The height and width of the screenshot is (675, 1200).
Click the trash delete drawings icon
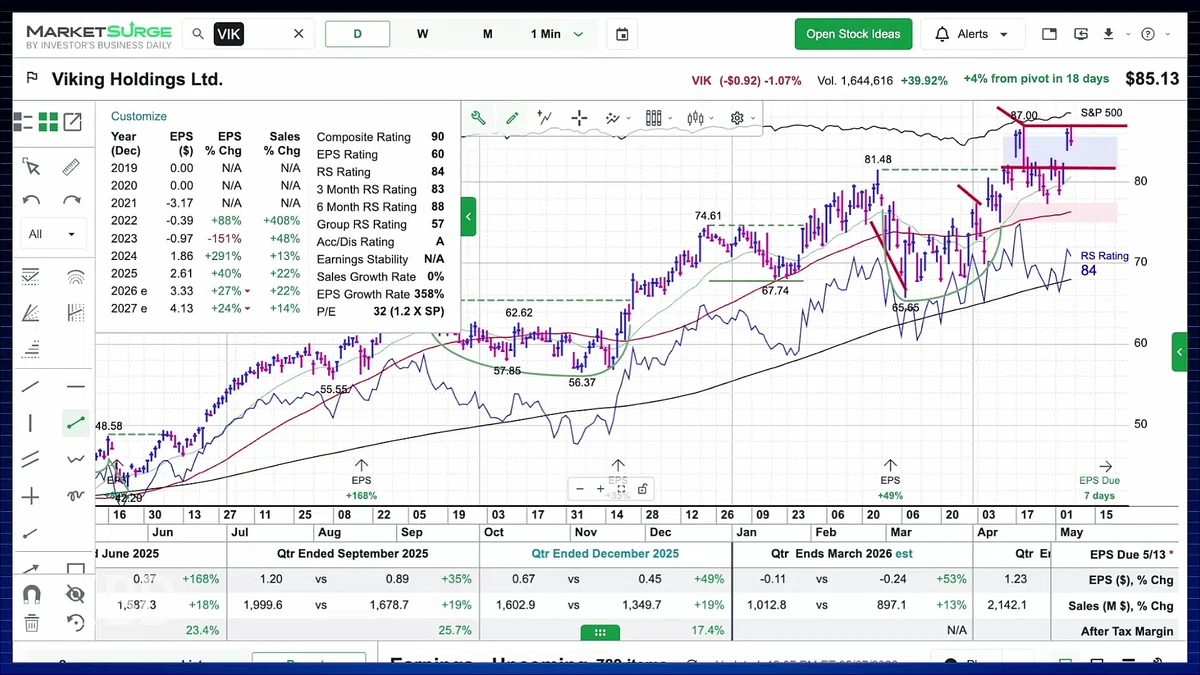(x=31, y=623)
